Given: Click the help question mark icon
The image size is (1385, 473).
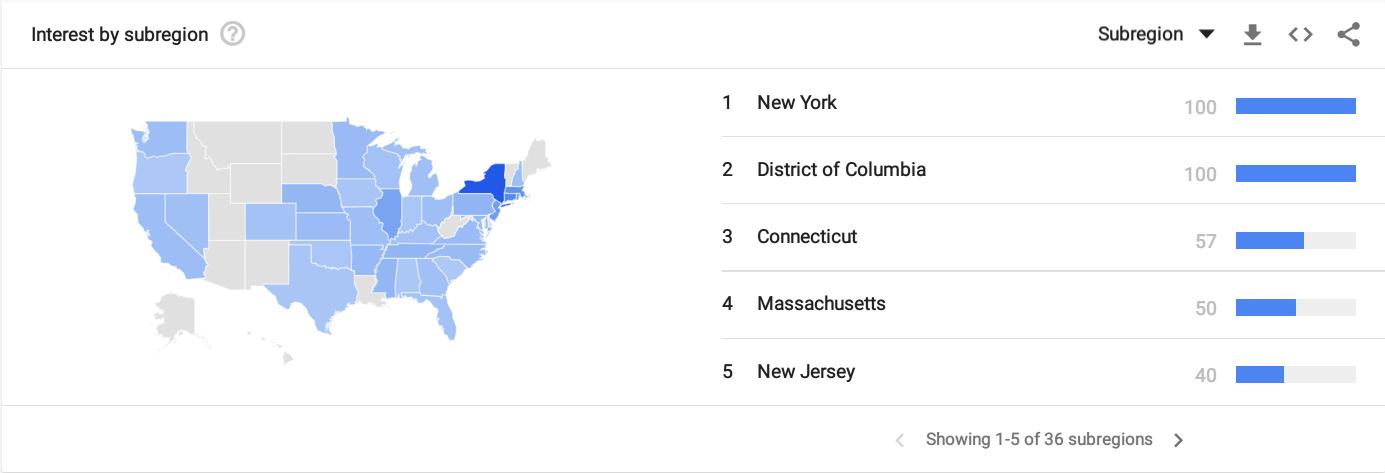Looking at the screenshot, I should (x=232, y=35).
